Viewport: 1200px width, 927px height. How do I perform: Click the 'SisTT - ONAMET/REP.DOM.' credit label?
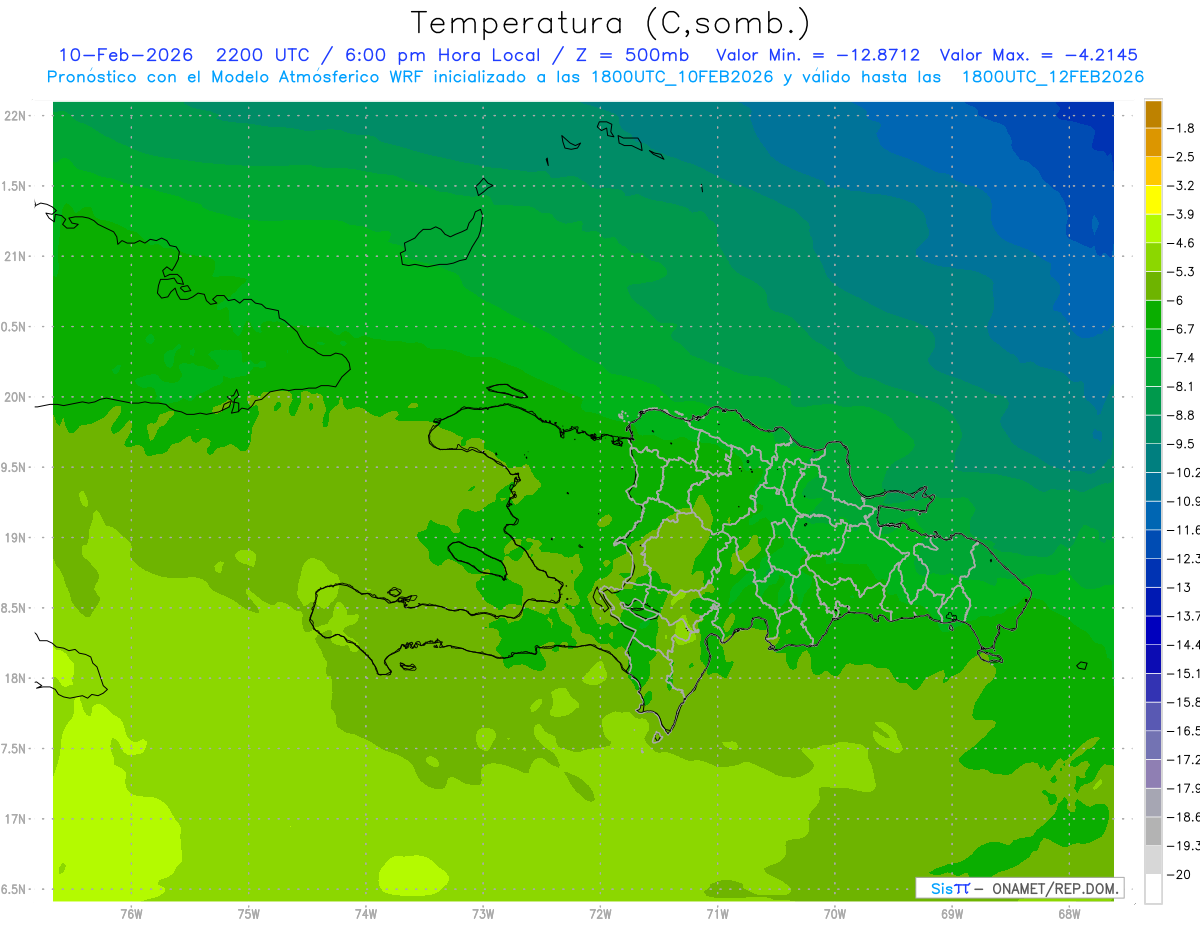click(1020, 888)
